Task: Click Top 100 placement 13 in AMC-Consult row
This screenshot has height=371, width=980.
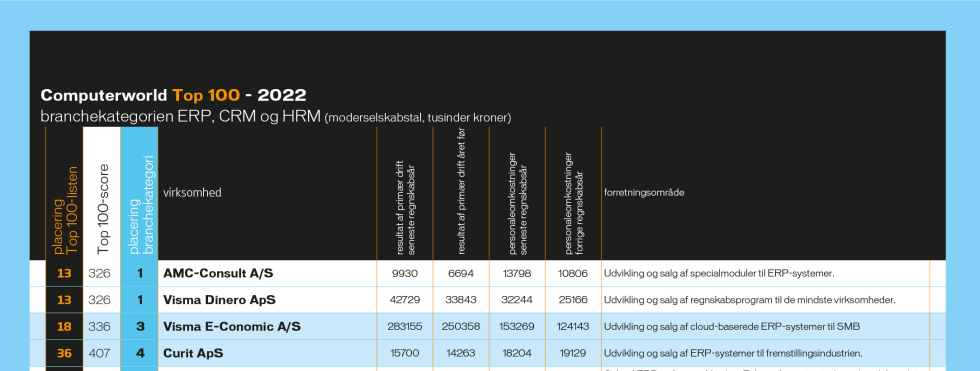Action: (x=64, y=273)
